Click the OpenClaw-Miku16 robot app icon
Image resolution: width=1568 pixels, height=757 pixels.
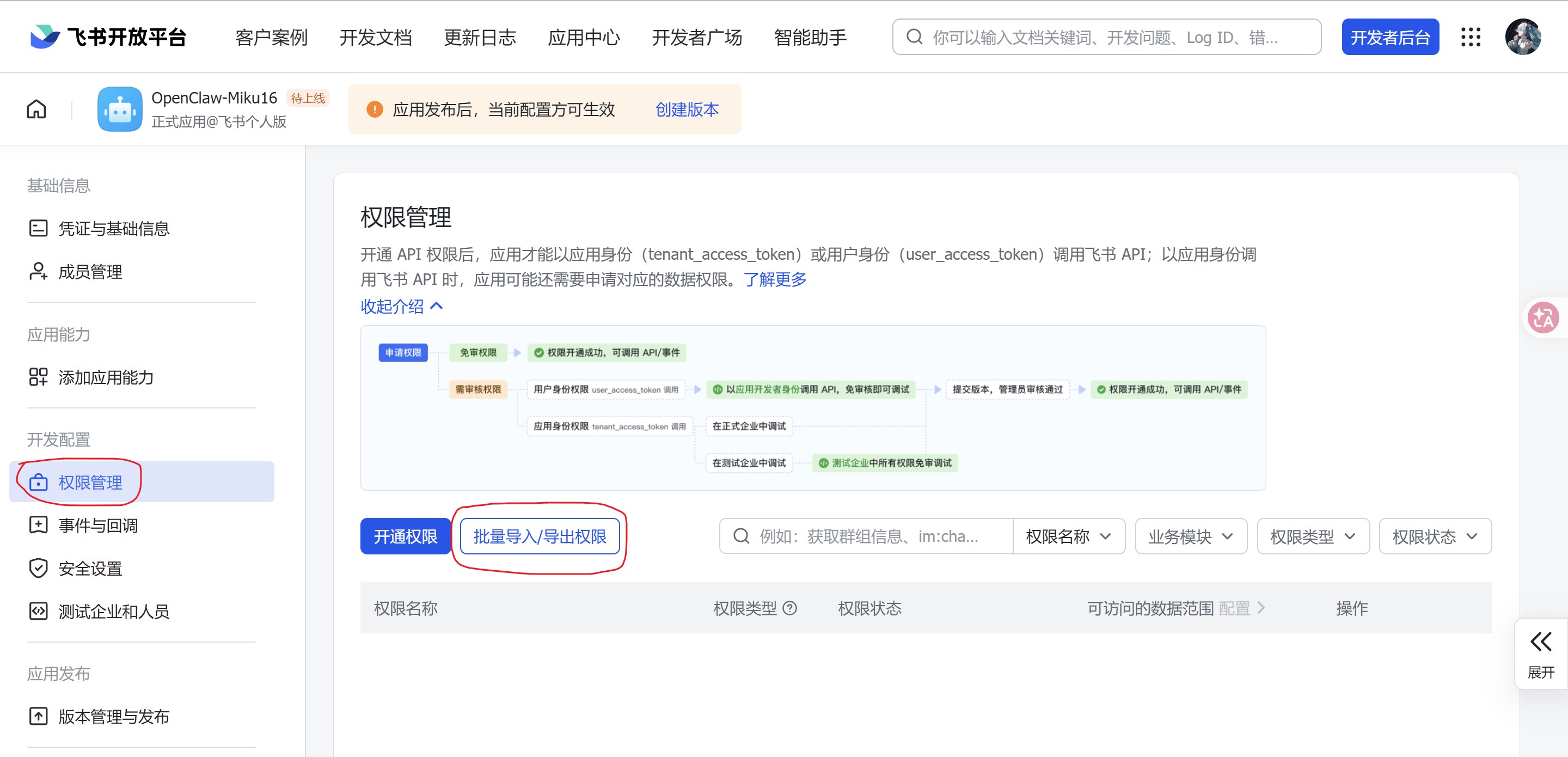point(120,109)
